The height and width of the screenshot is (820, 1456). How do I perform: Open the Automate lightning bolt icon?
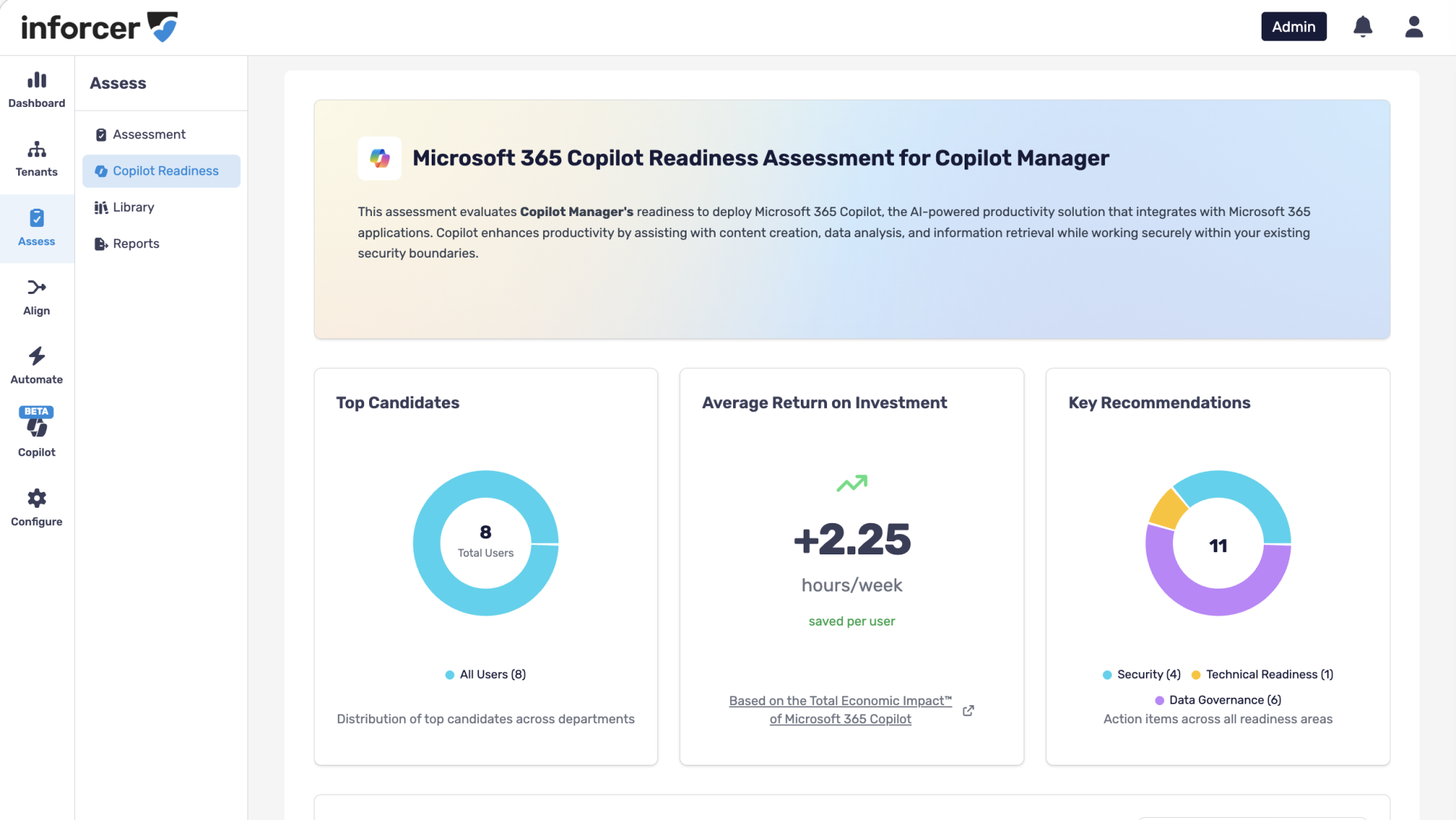point(36,356)
